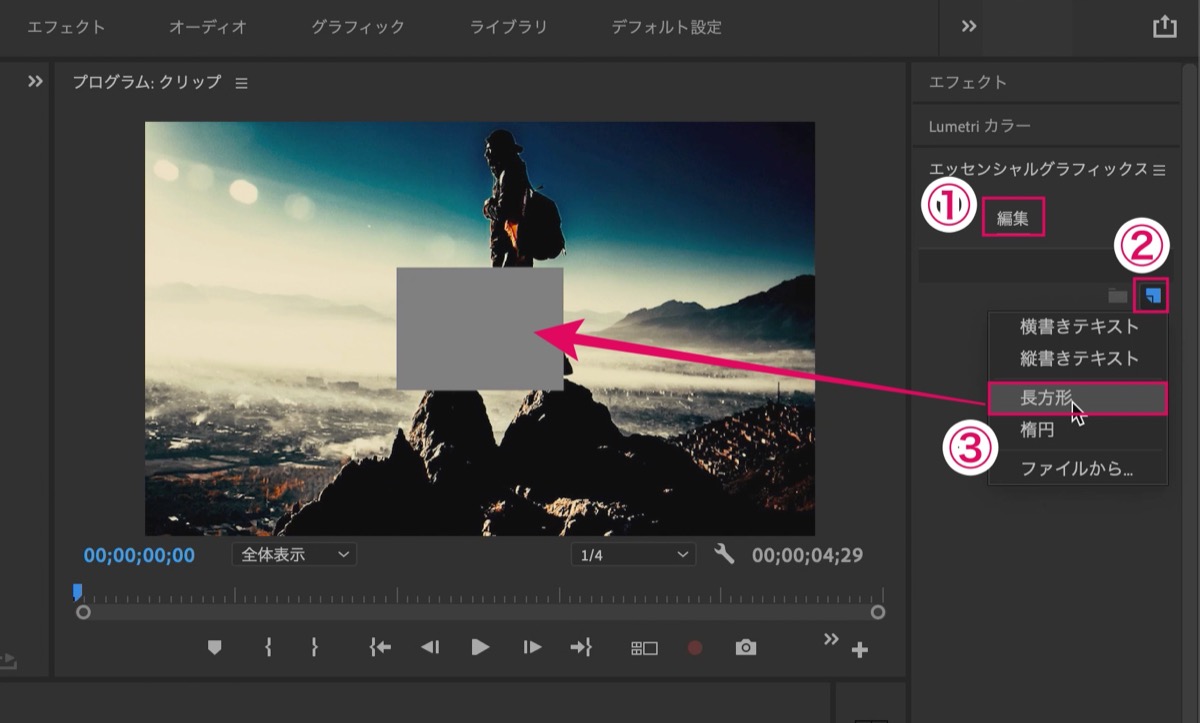This screenshot has height=723, width=1200.
Task: Set the mark in point
Action: pyautogui.click(x=268, y=648)
